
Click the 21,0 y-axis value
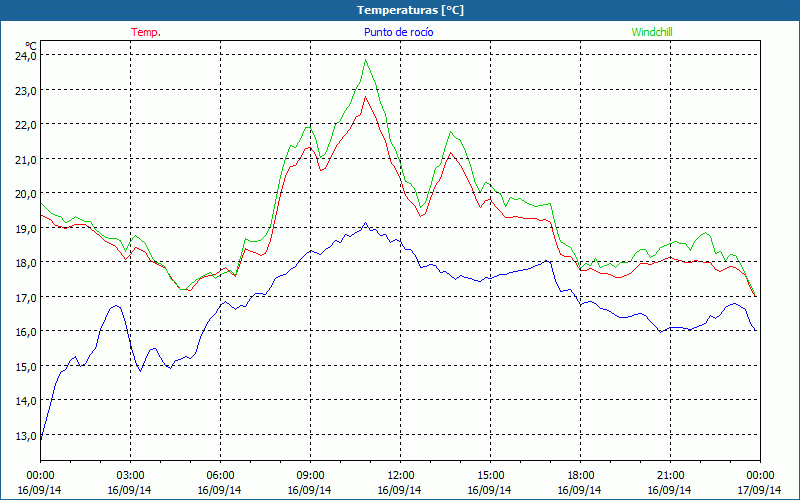click(x=26, y=159)
